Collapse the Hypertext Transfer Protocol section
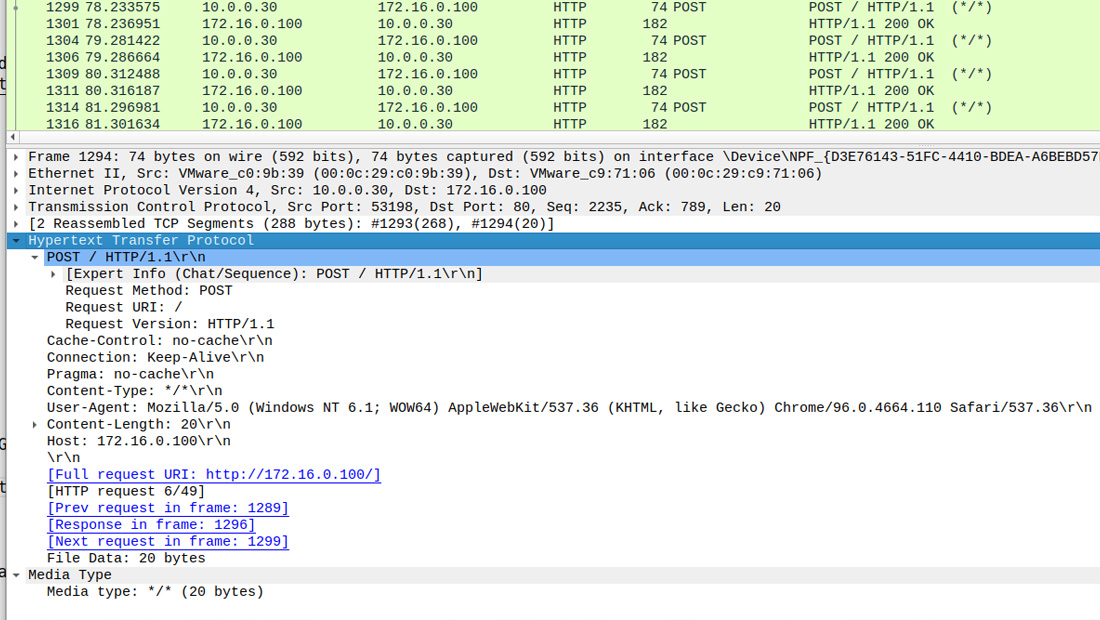1100x620 pixels. tap(16, 241)
